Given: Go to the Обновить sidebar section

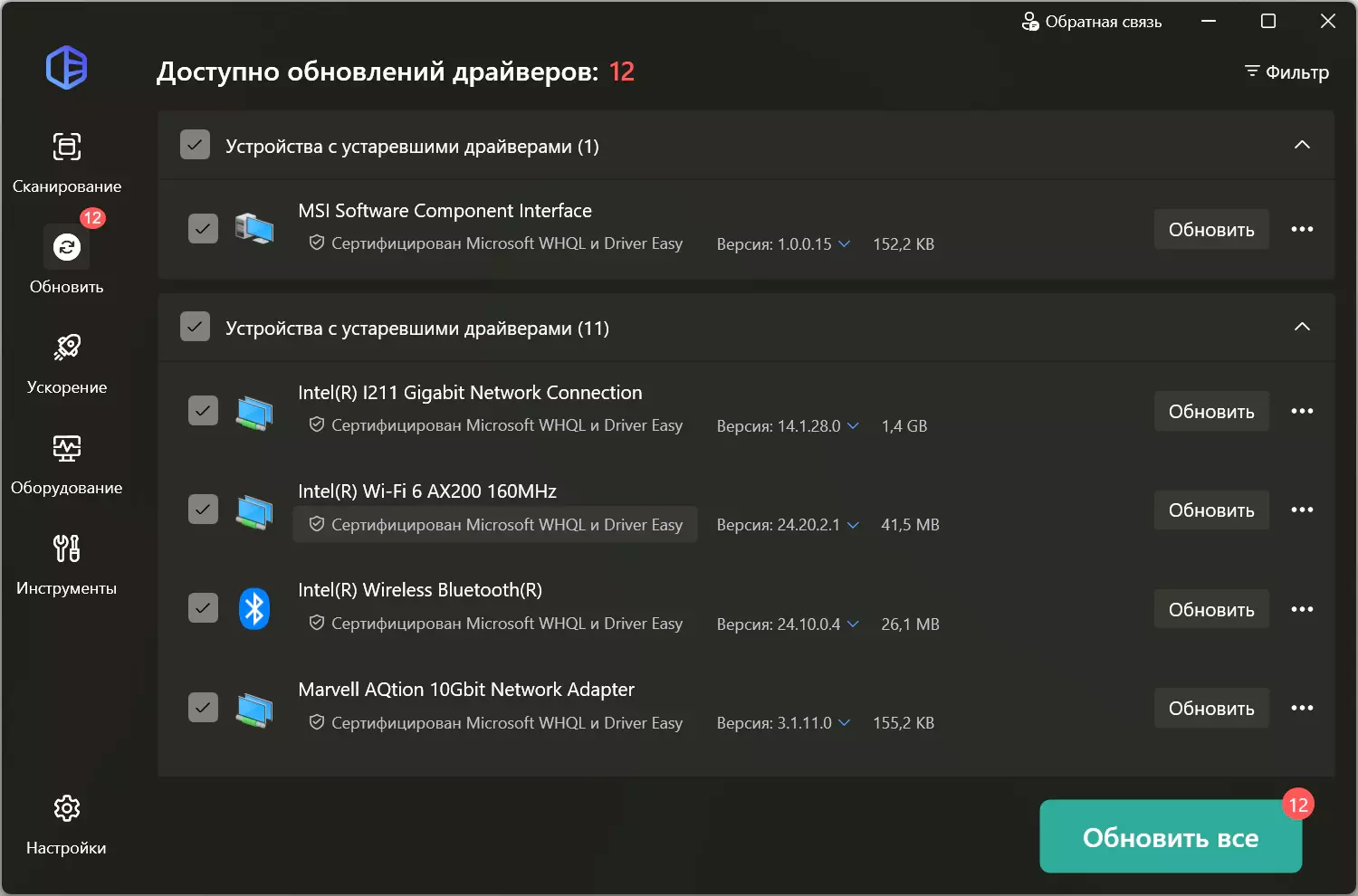Looking at the screenshot, I should pyautogui.click(x=67, y=262).
